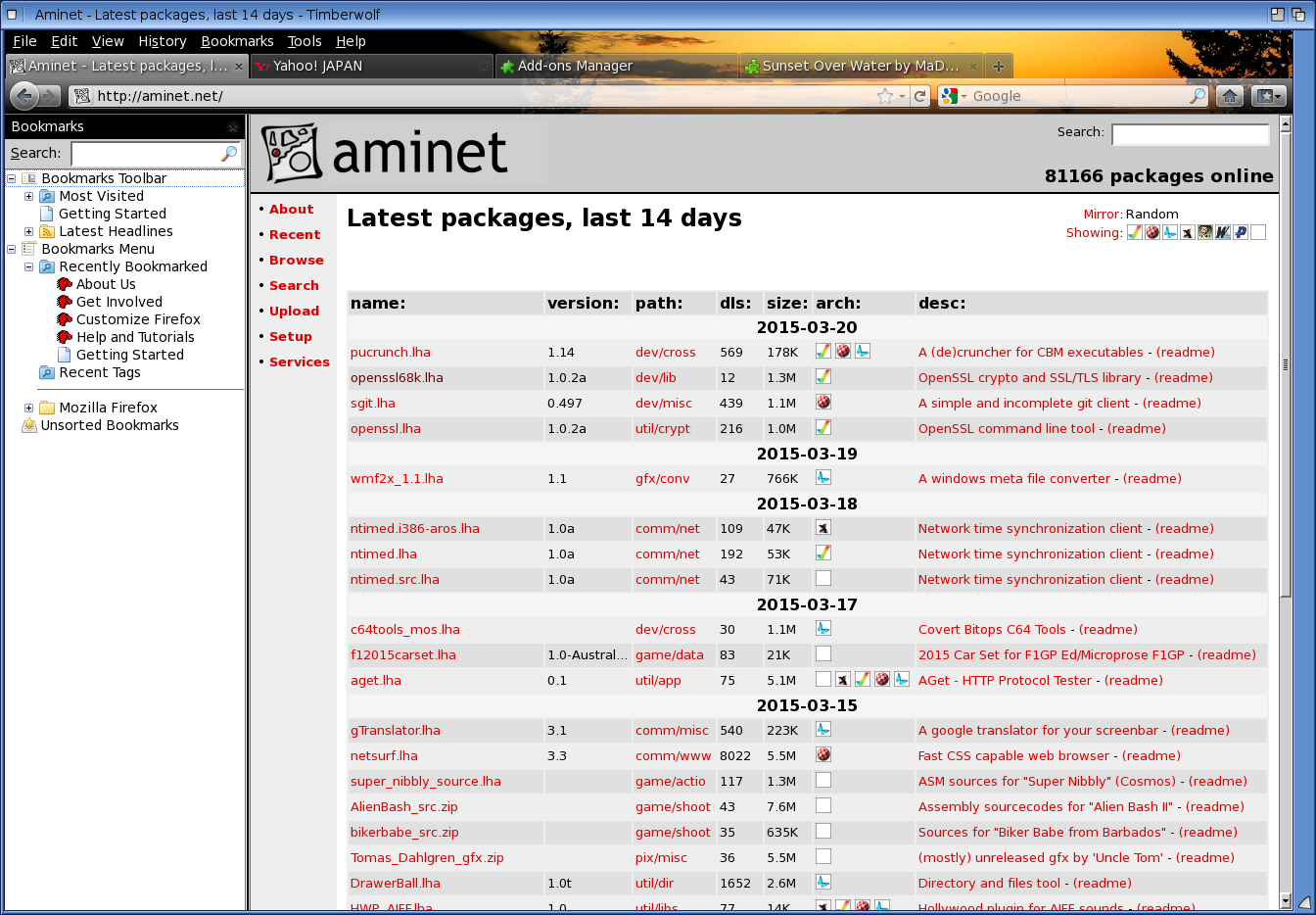Toggle the rainbow m68k filter in Showing row
The height and width of the screenshot is (915, 1316).
point(1135,232)
